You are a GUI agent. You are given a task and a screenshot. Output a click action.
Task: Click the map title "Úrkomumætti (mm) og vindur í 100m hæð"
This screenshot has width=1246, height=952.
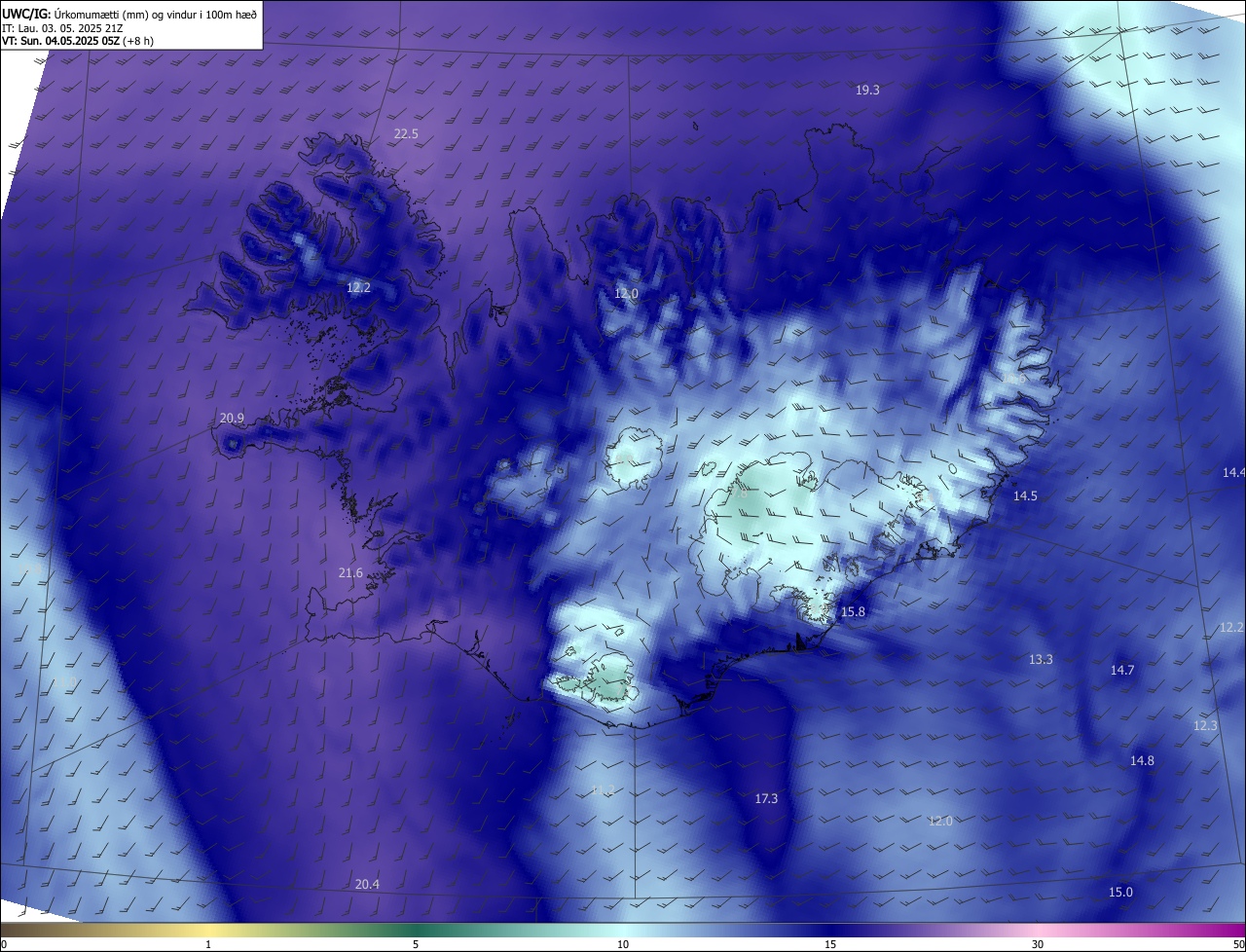155,14
